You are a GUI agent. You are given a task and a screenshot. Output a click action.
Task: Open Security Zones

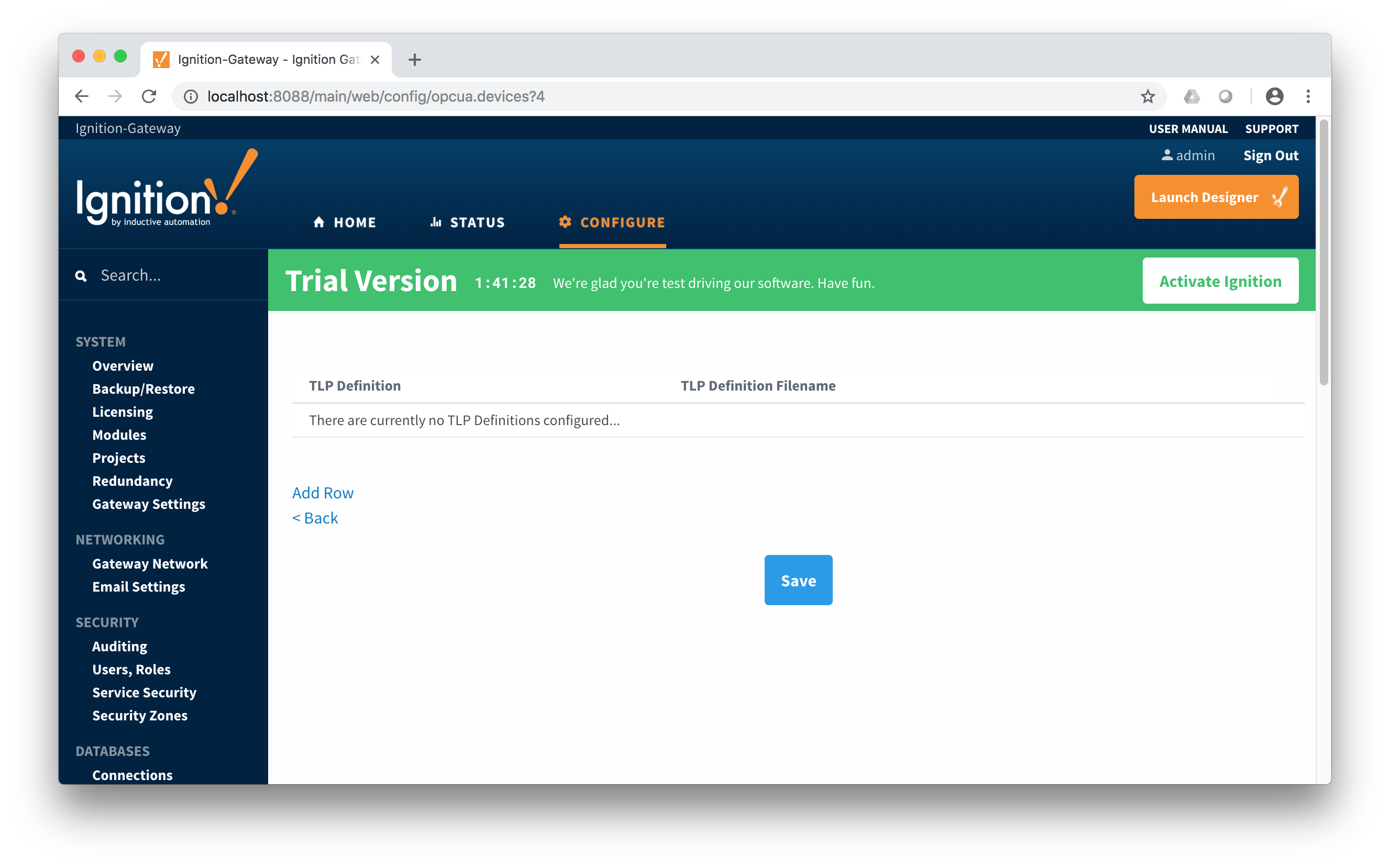[140, 715]
